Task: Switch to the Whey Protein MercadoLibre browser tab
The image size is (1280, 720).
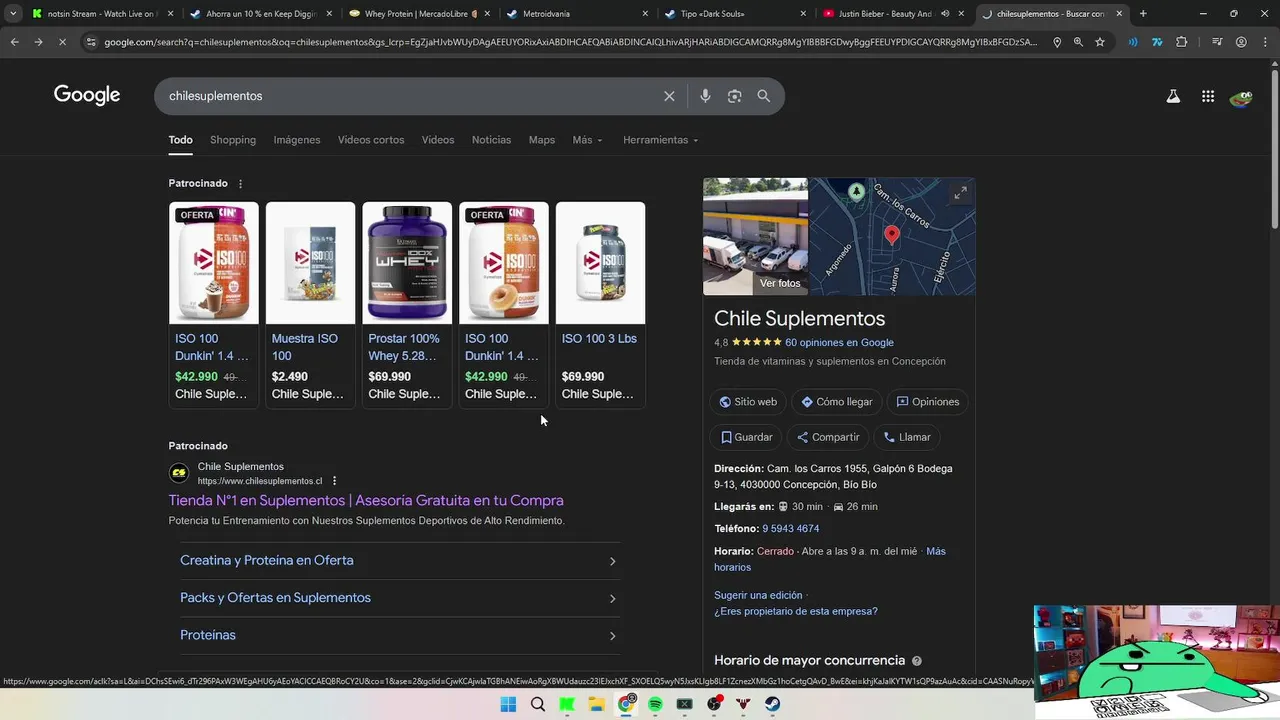Action: [x=420, y=14]
